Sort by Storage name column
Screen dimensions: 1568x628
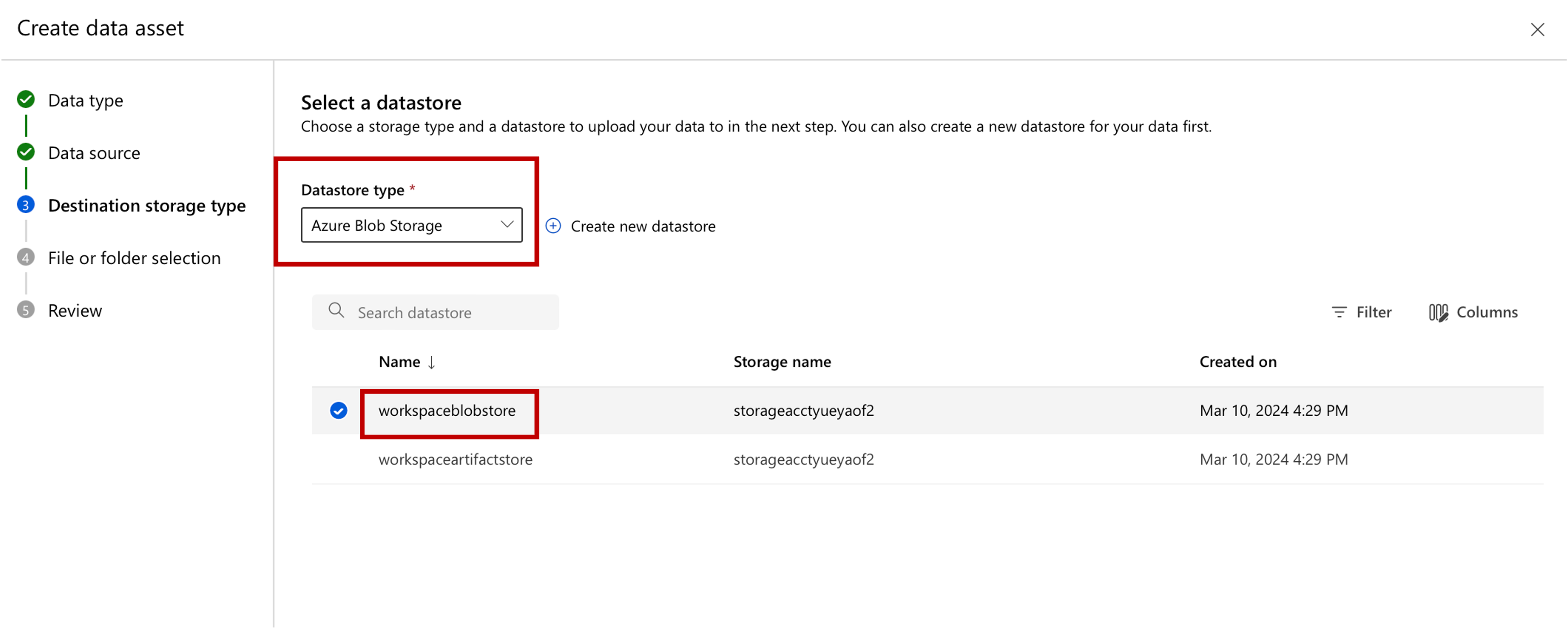[782, 362]
